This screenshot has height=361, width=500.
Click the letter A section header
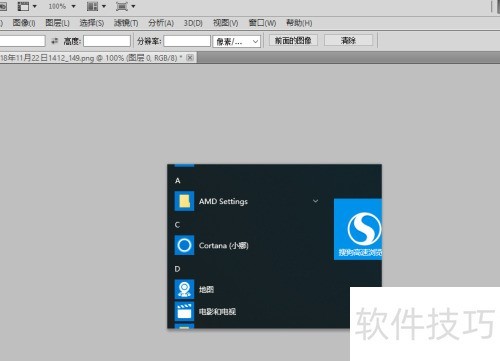coord(178,181)
